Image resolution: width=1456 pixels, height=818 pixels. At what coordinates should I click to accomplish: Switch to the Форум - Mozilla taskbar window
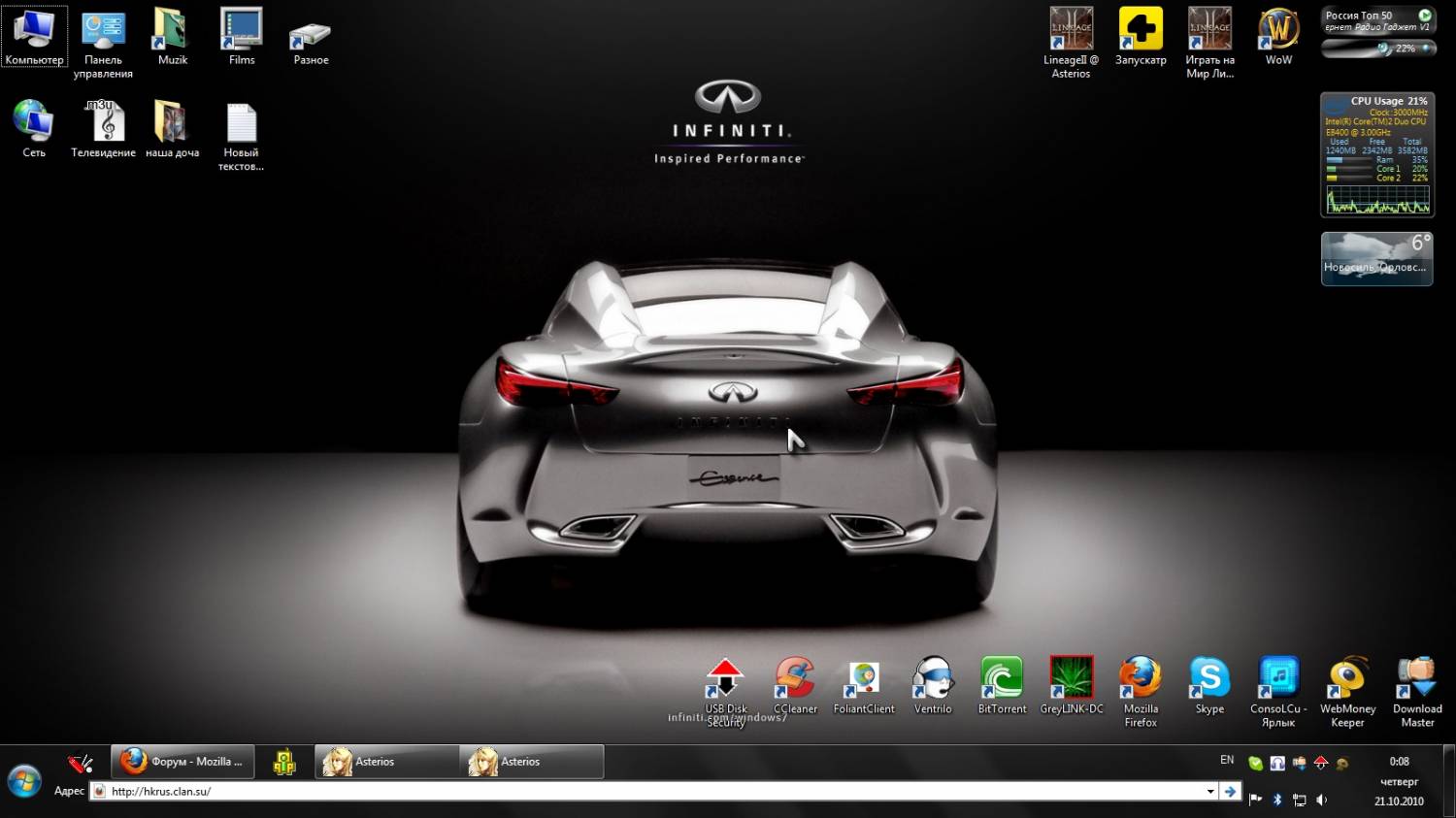(182, 762)
